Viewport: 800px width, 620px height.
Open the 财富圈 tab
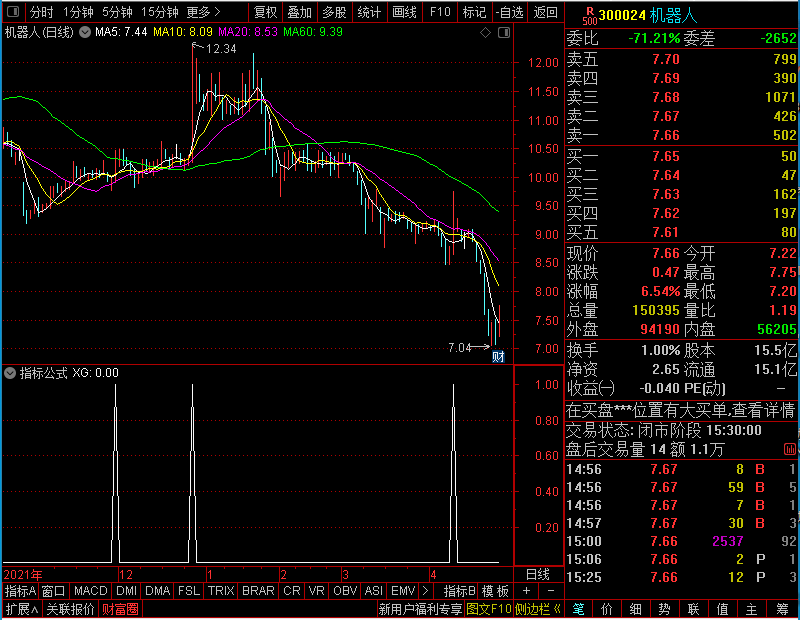(120, 609)
